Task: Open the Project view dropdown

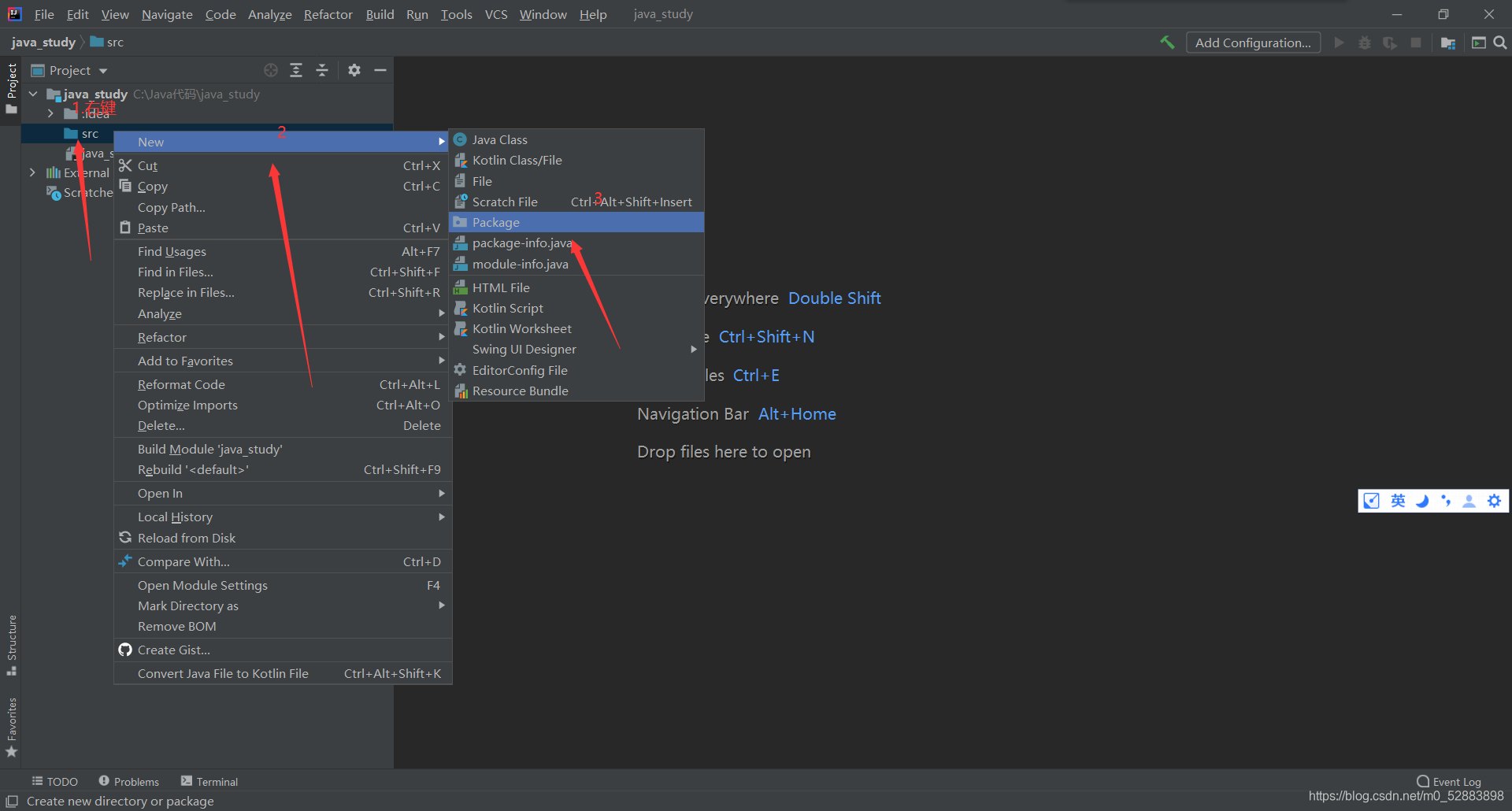Action: pyautogui.click(x=69, y=70)
